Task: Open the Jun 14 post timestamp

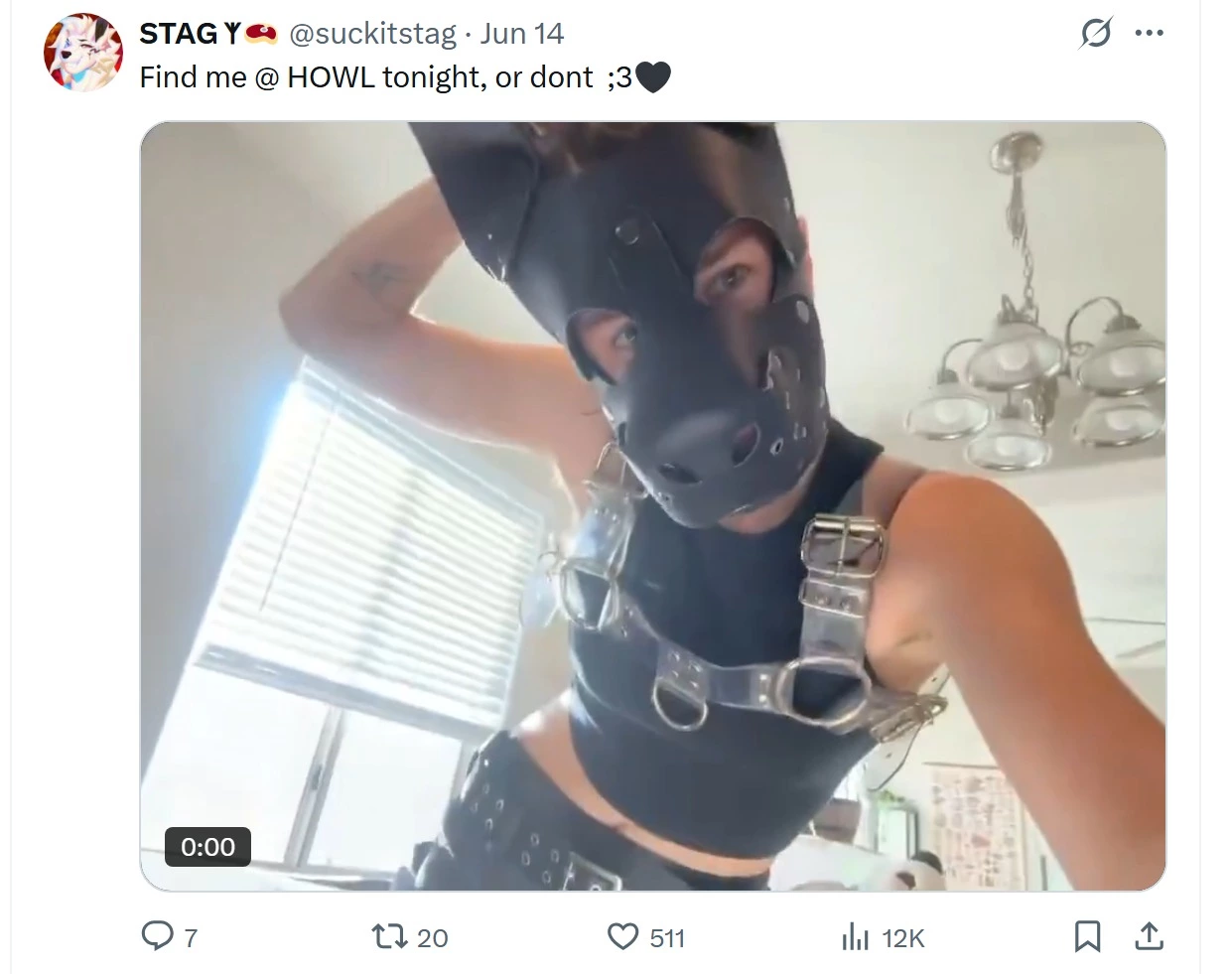Action: 521,34
